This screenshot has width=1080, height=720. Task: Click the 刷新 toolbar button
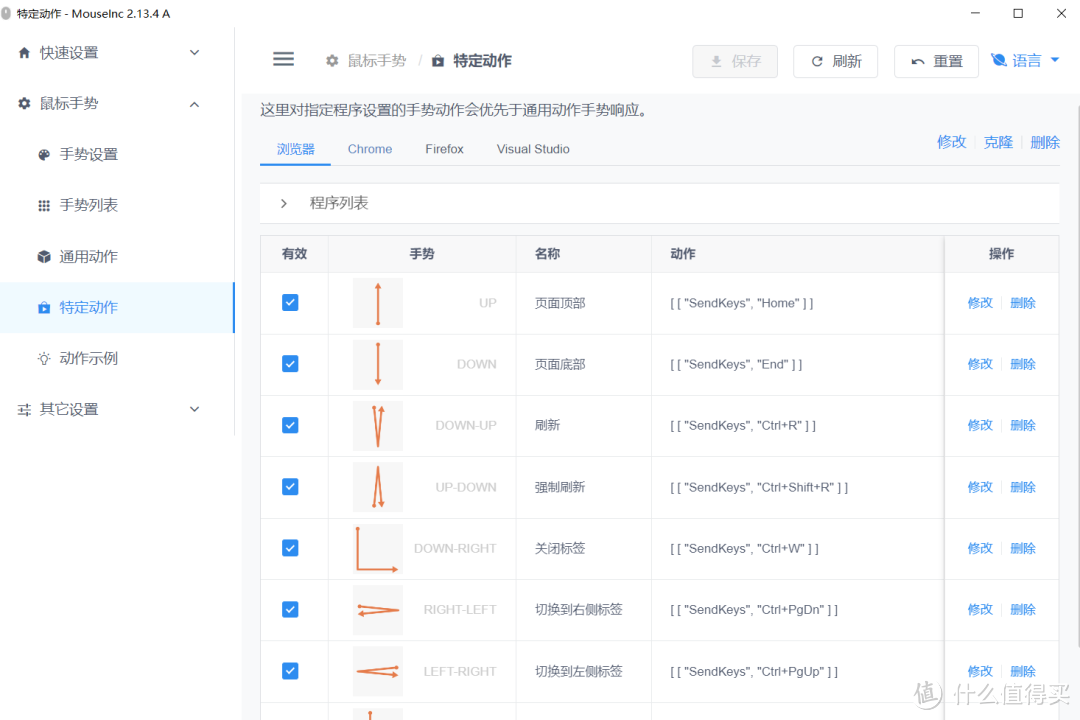click(835, 61)
